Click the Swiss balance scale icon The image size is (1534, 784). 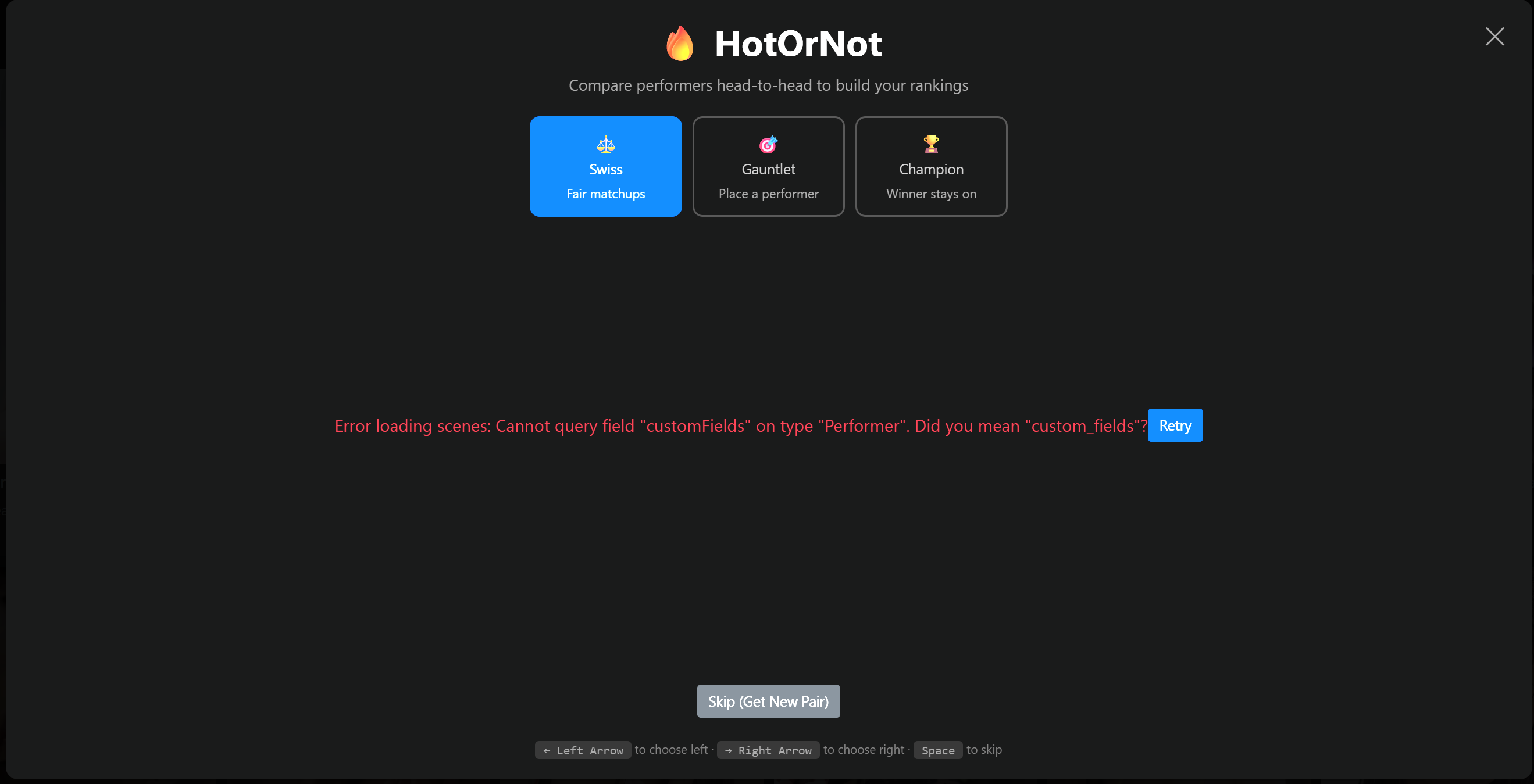(x=605, y=145)
